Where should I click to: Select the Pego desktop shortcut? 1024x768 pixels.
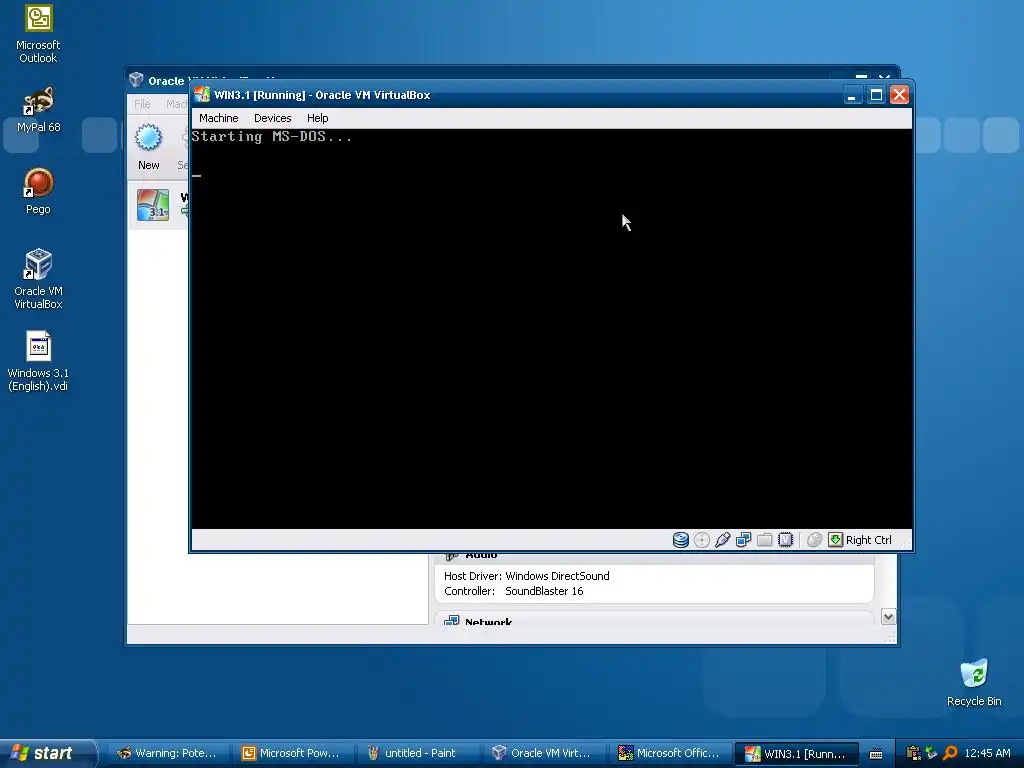[38, 191]
